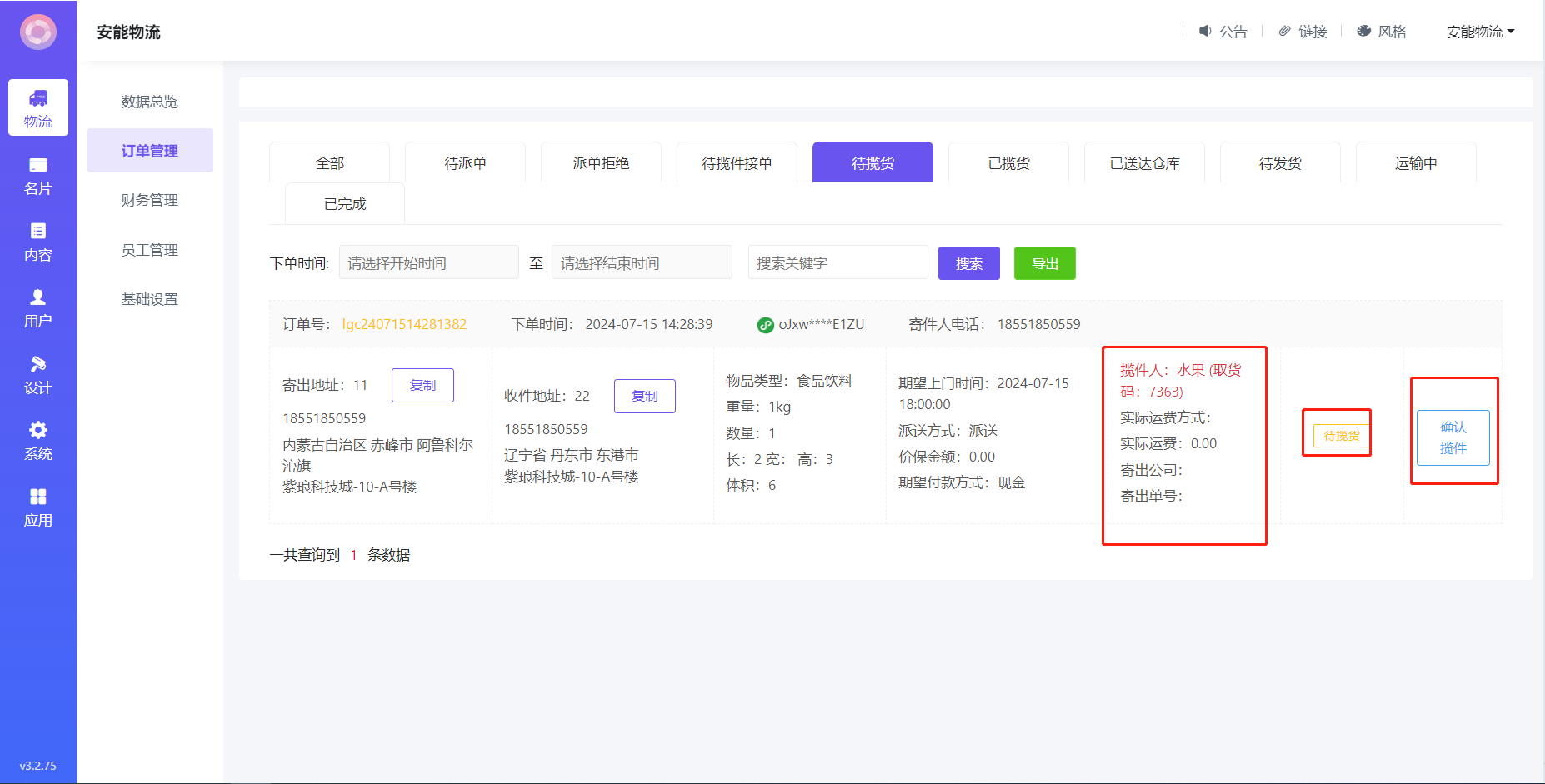Click the 公告 announcement speaker icon

[1205, 32]
